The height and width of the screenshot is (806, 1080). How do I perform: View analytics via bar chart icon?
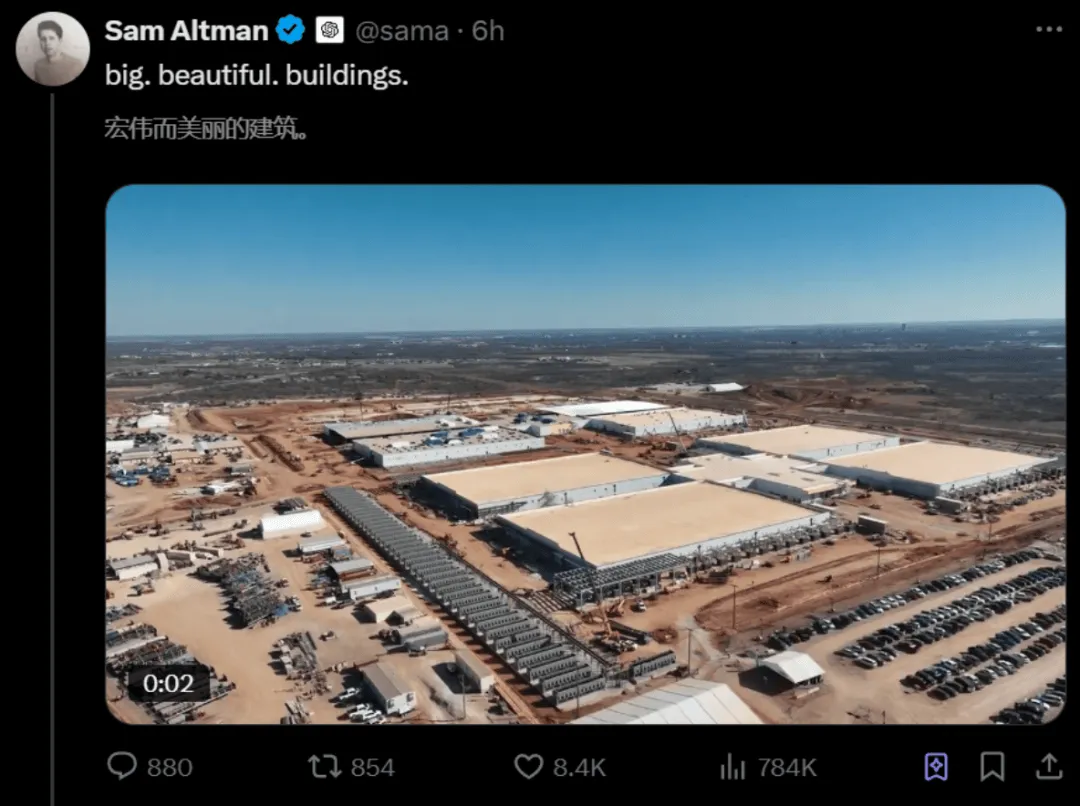[x=733, y=767]
